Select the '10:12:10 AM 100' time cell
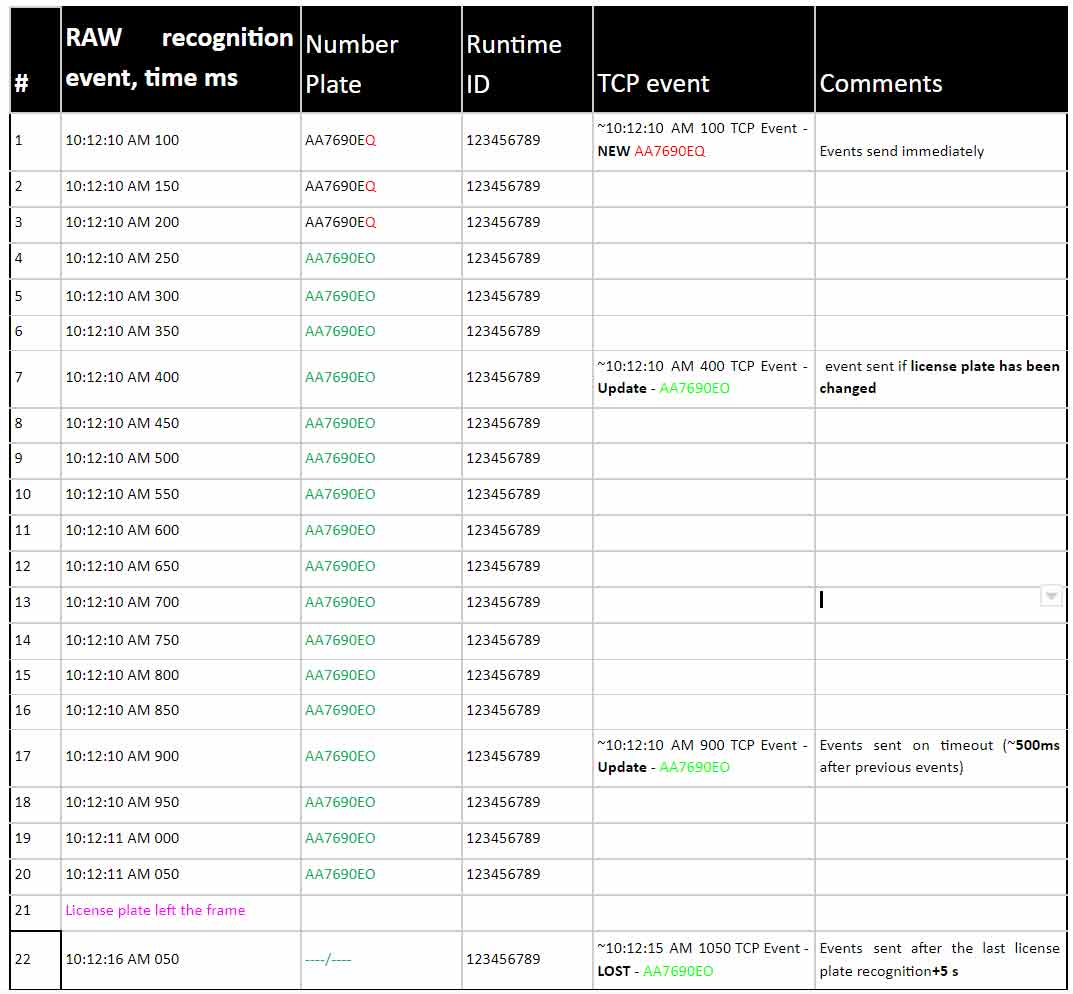 click(123, 140)
